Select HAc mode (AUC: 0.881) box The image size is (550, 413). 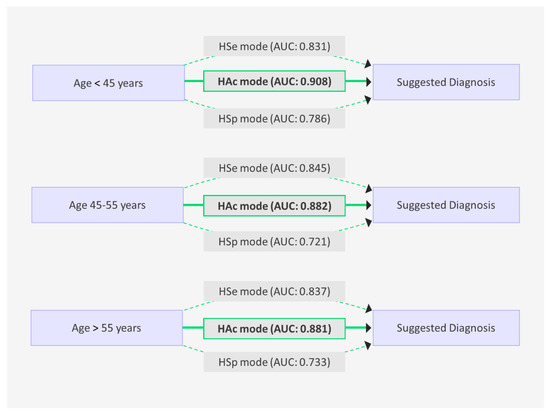(274, 328)
